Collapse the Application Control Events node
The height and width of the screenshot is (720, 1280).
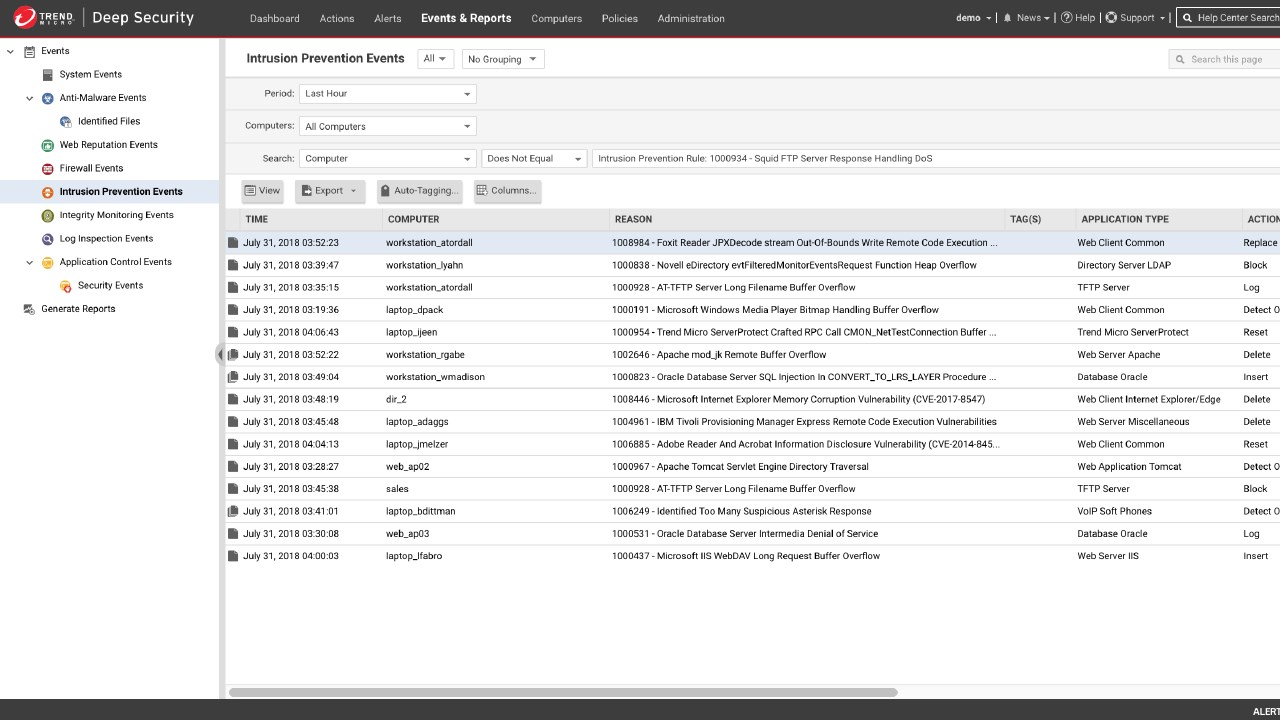pyautogui.click(x=30, y=262)
